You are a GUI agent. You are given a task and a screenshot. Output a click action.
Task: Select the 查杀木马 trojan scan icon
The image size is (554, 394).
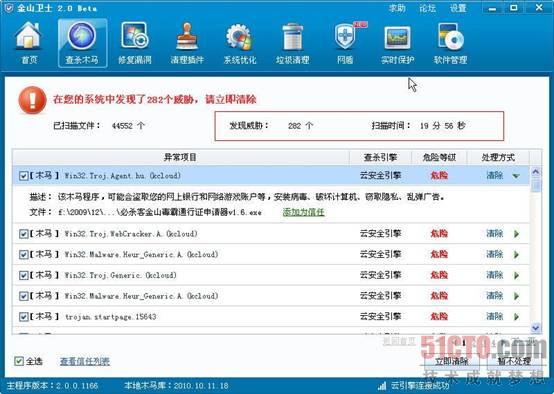(x=82, y=42)
